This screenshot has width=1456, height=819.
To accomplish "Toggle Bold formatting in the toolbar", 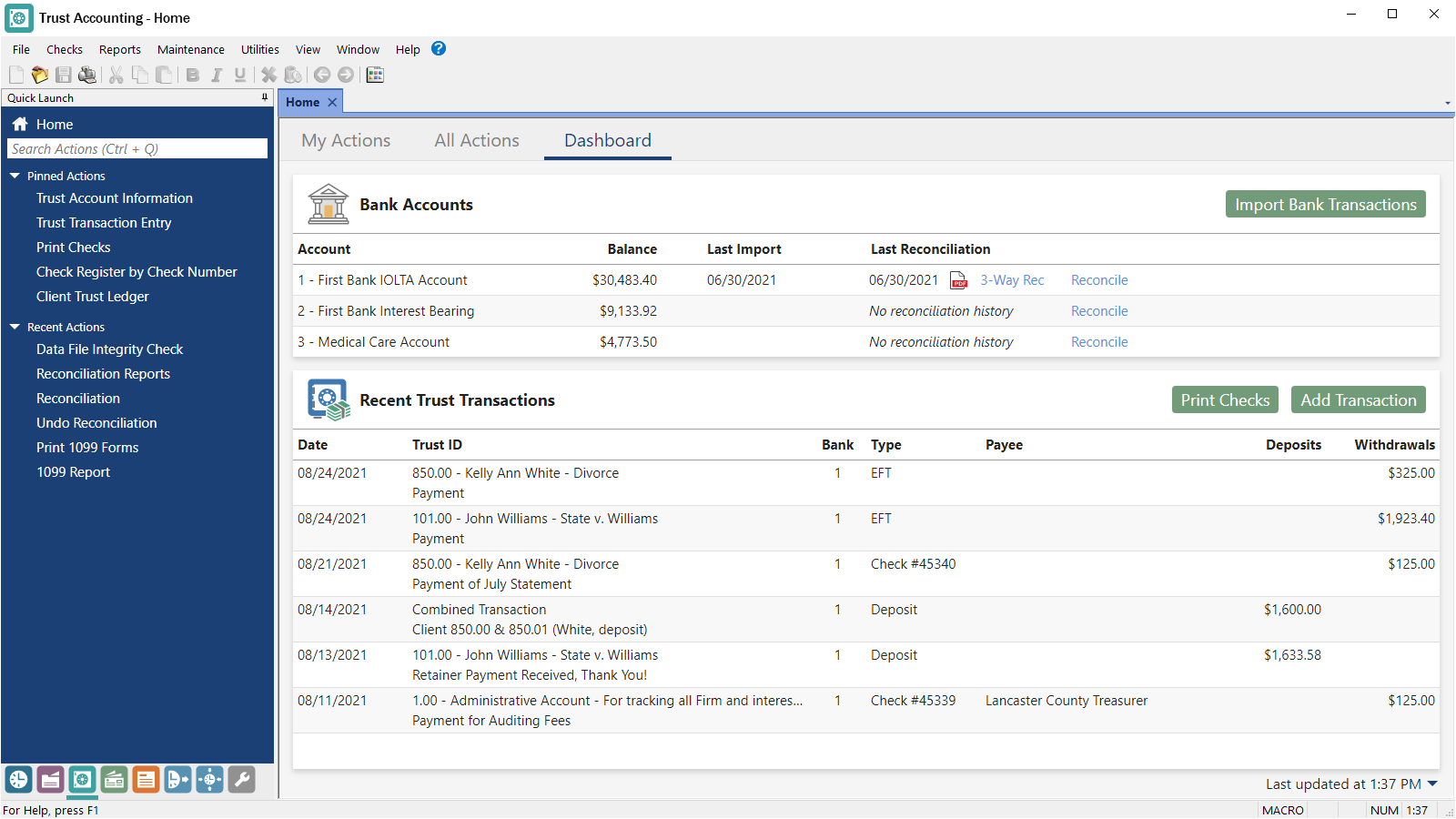I will pos(193,76).
